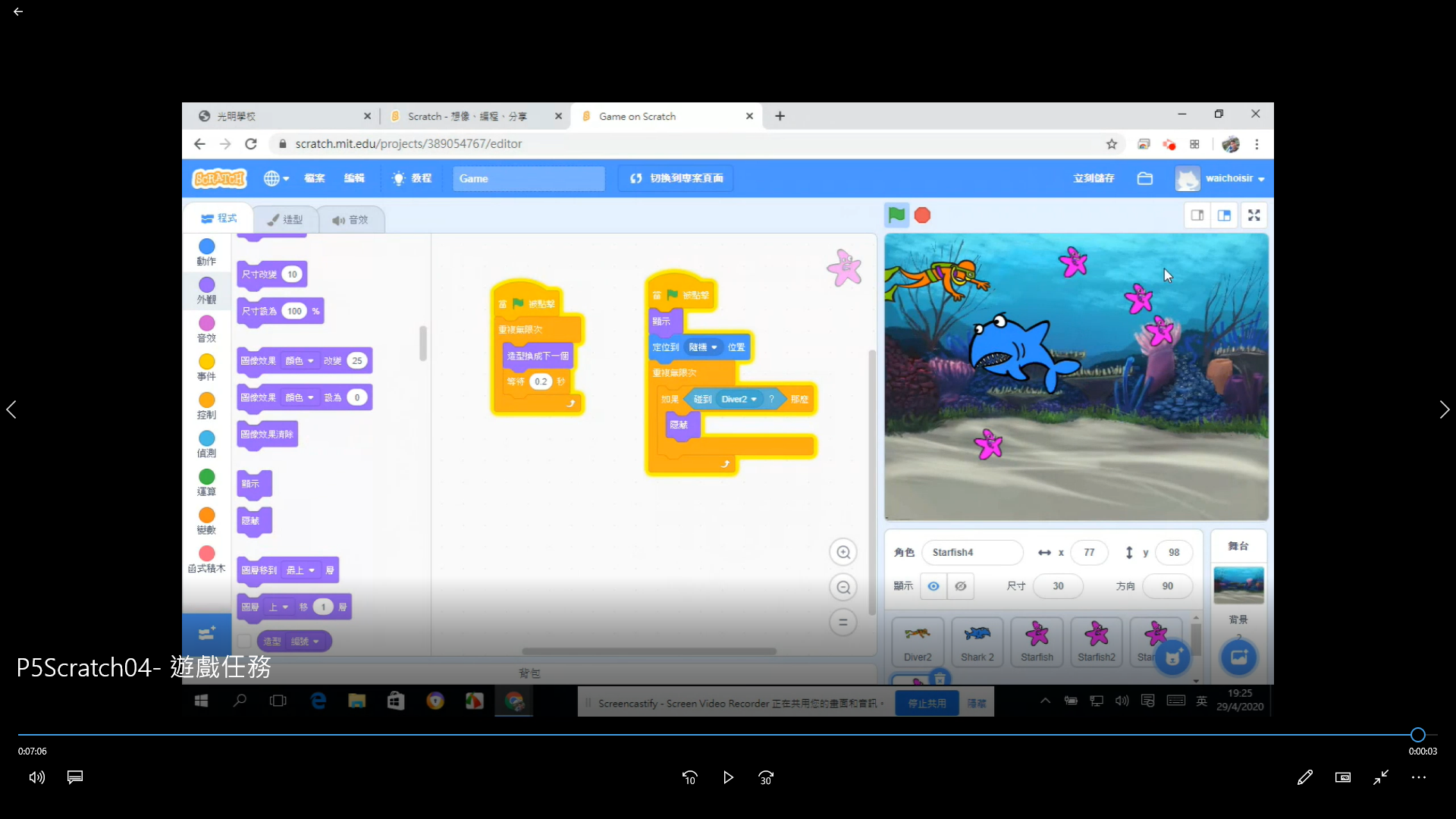Select the Motion block category
The image size is (1456, 819).
pos(206,252)
